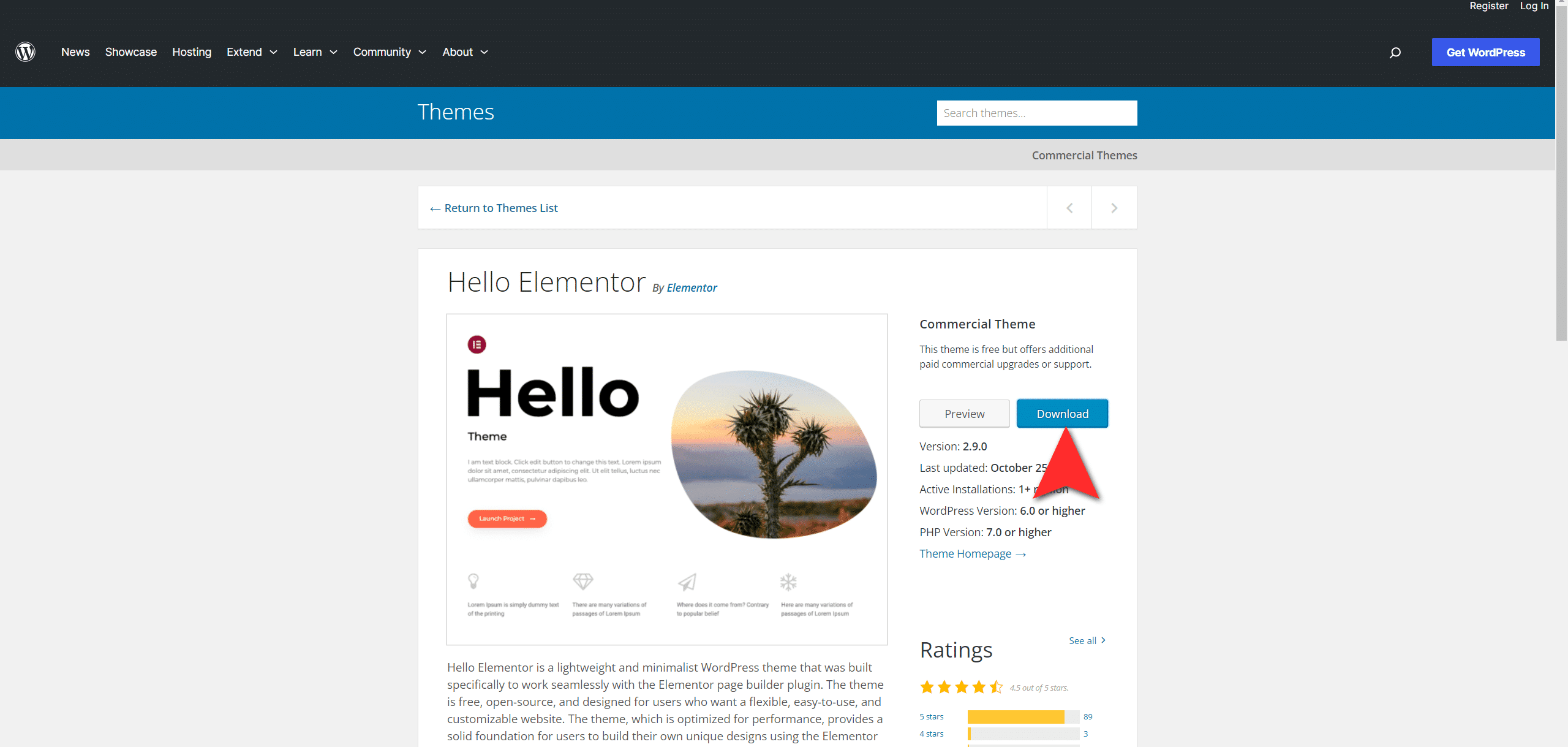Click the blue Download button
This screenshot has width=1568, height=747.
(x=1063, y=414)
